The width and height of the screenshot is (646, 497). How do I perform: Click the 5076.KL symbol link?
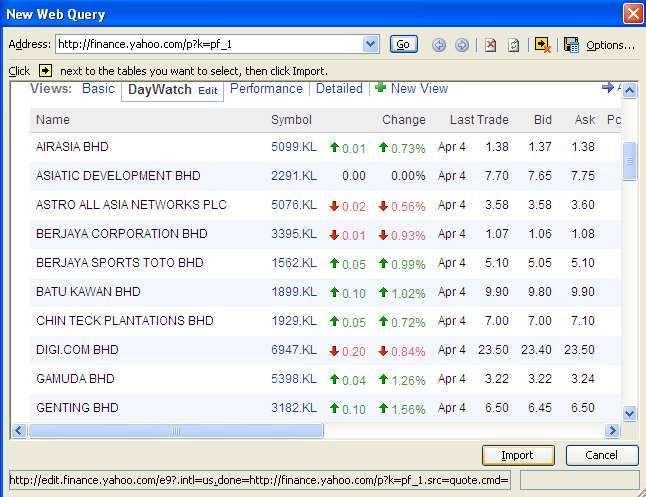(294, 205)
